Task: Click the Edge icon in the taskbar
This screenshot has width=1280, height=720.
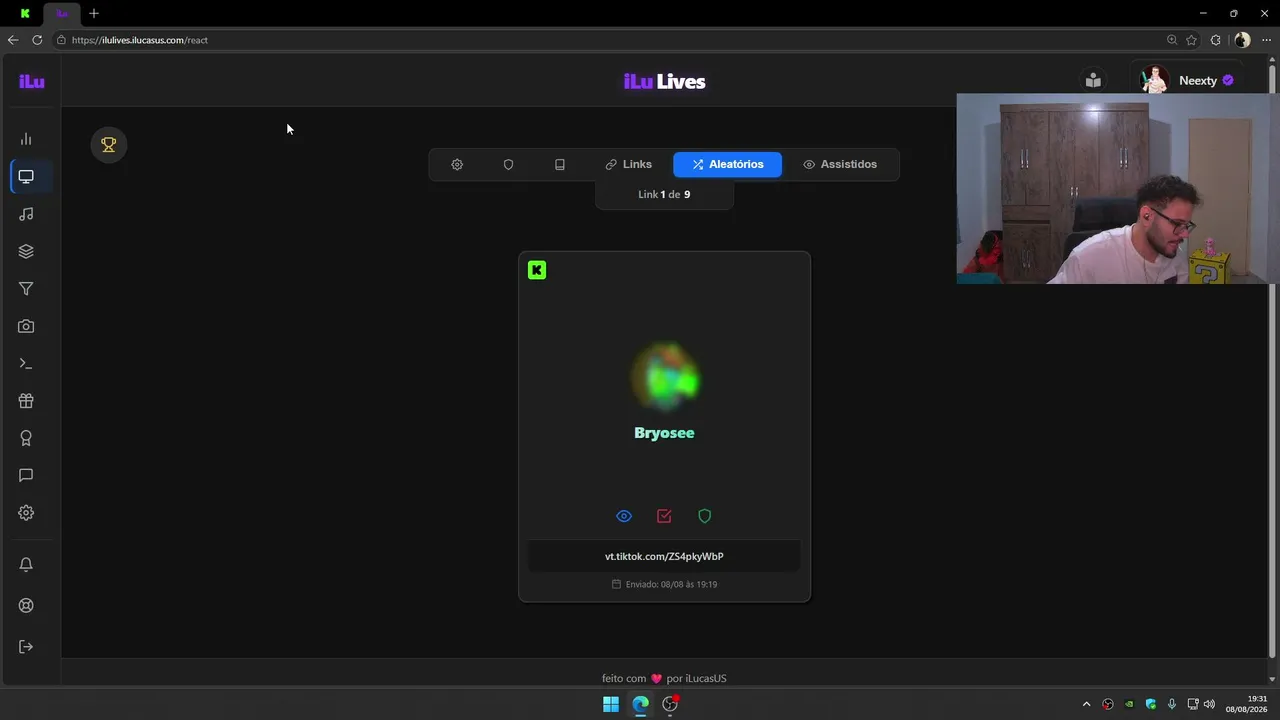Action: 641,704
